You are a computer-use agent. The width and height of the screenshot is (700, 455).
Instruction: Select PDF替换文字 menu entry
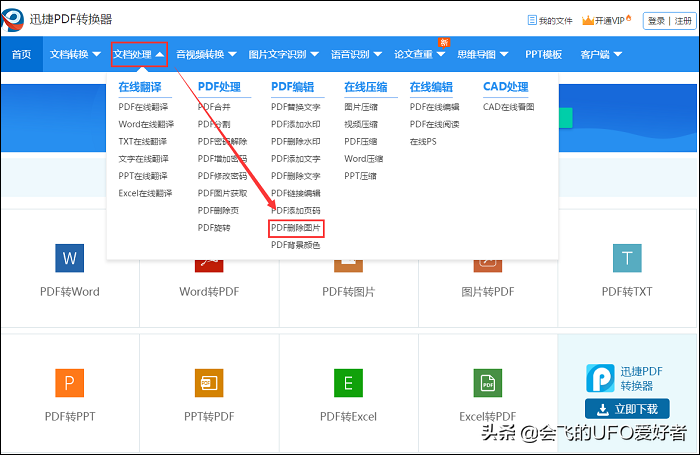point(296,107)
